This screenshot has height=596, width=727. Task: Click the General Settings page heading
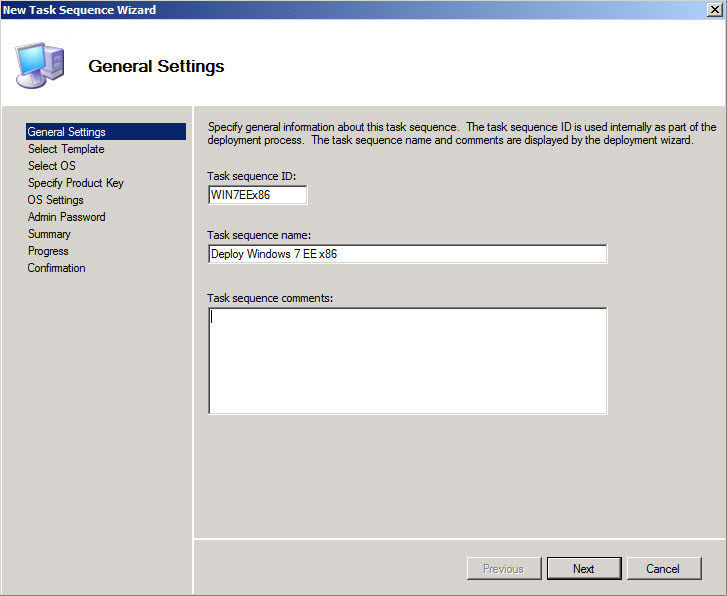coord(156,66)
